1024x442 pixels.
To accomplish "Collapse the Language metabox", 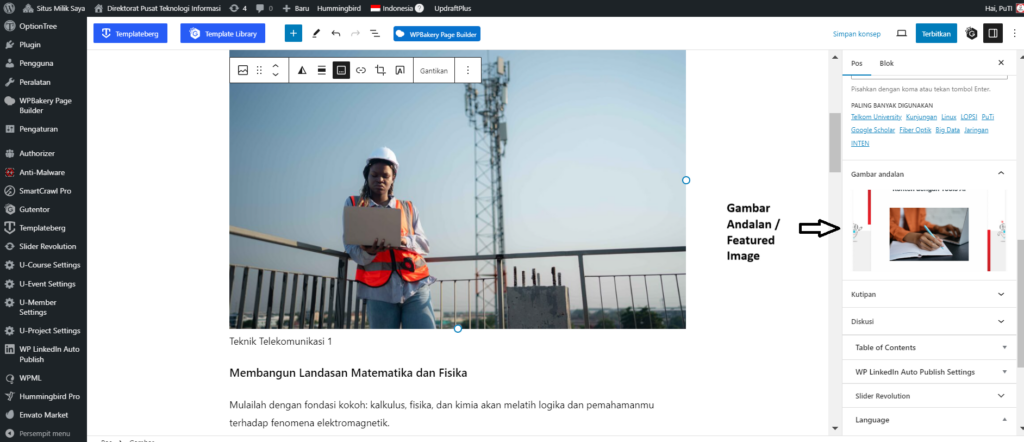I will 929,420.
